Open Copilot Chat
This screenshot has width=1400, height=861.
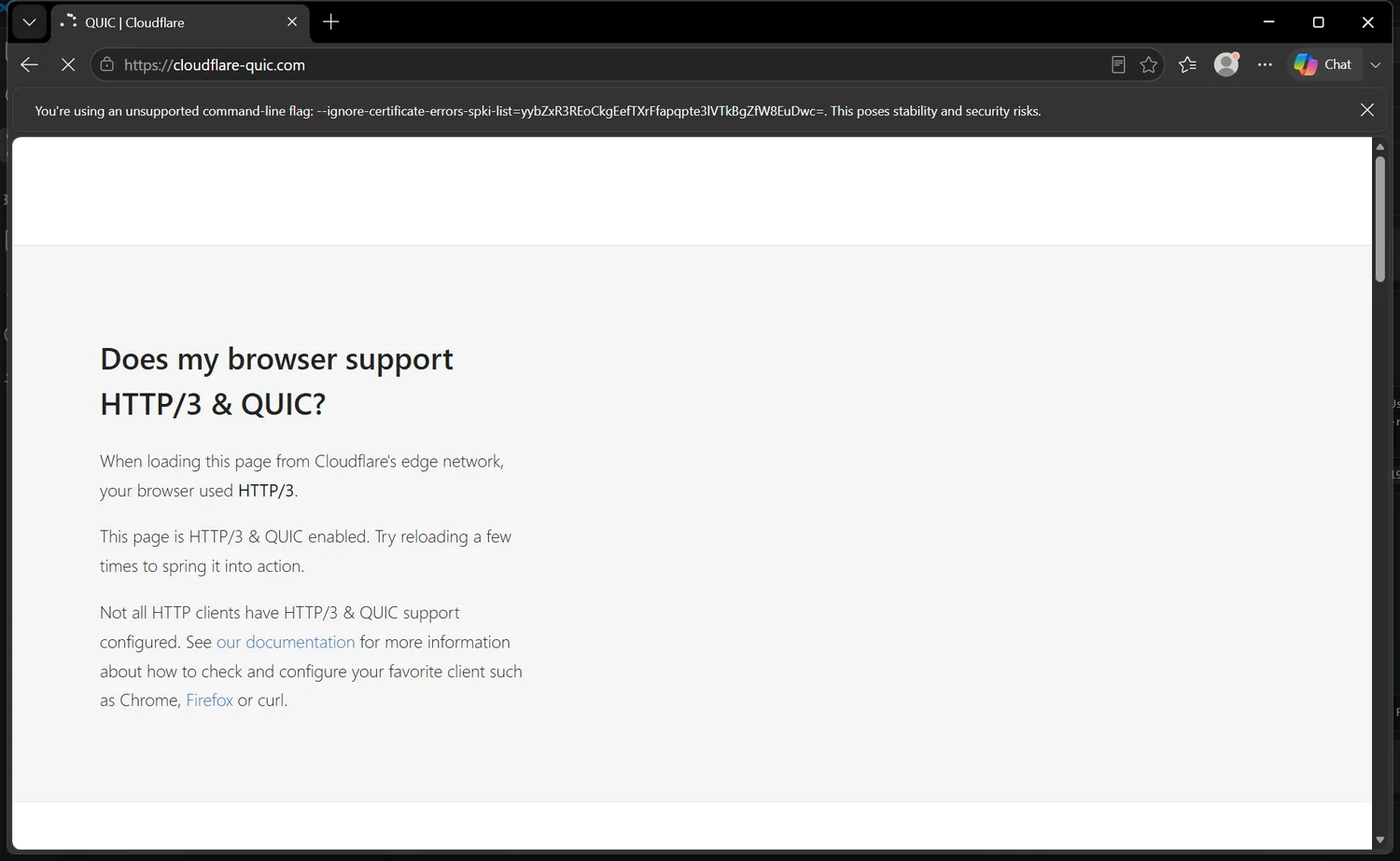1323,64
